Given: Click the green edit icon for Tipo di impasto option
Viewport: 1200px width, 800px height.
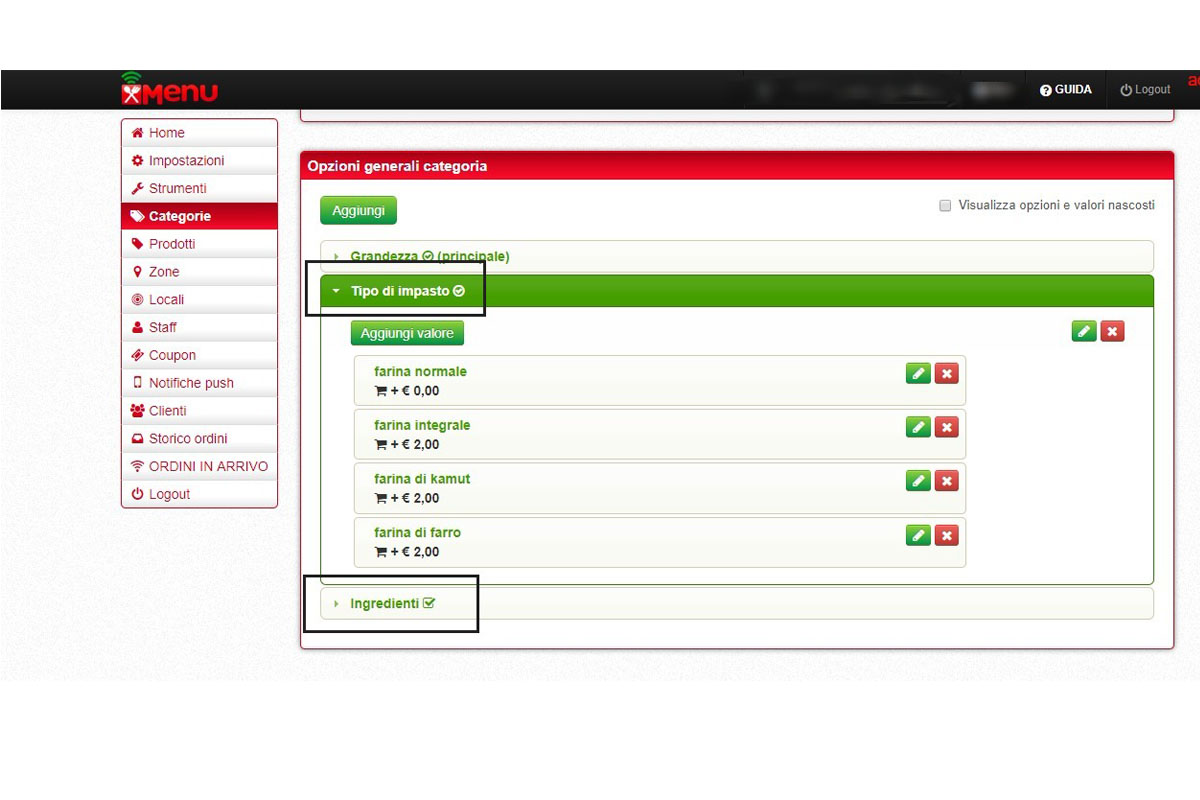Looking at the screenshot, I should coord(1084,331).
